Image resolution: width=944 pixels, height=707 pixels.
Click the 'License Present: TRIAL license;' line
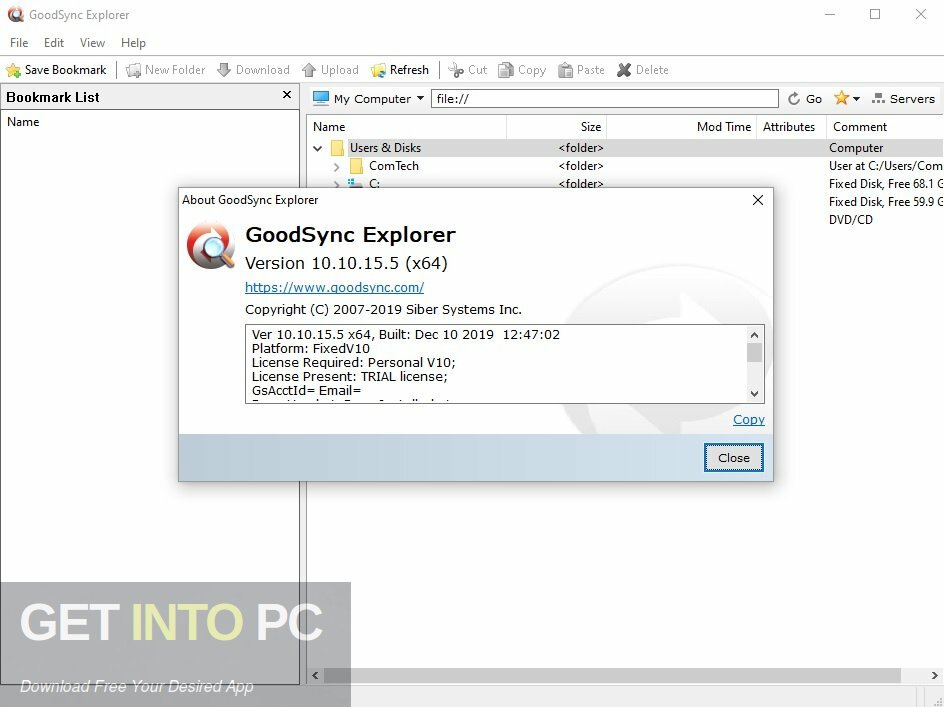(349, 377)
